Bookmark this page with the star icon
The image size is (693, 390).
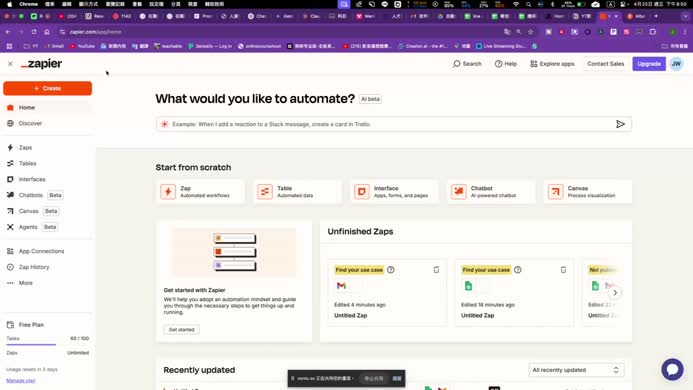(x=530, y=32)
